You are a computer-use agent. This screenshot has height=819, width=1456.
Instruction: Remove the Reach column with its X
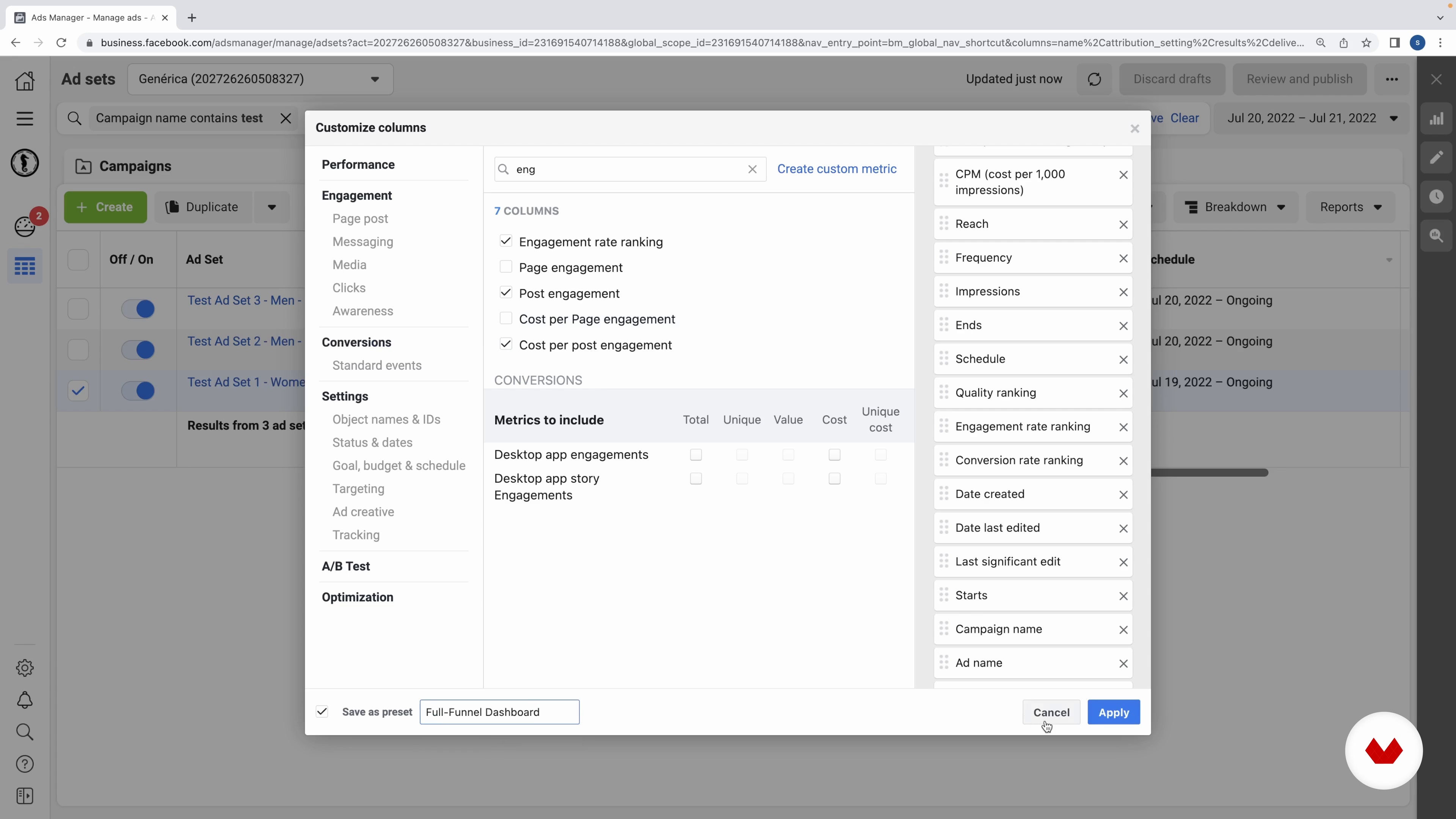click(x=1123, y=224)
